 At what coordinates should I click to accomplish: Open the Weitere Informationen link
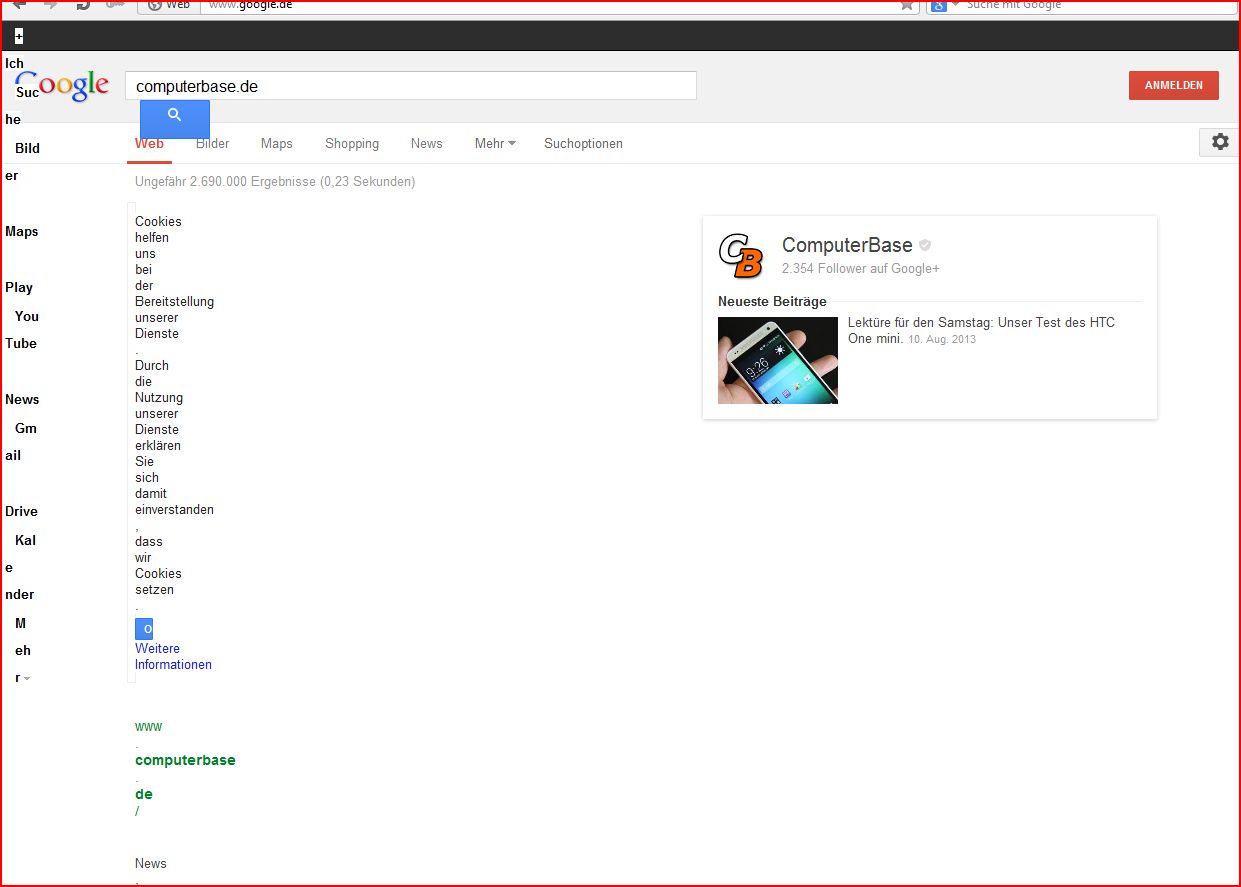pyautogui.click(x=173, y=657)
